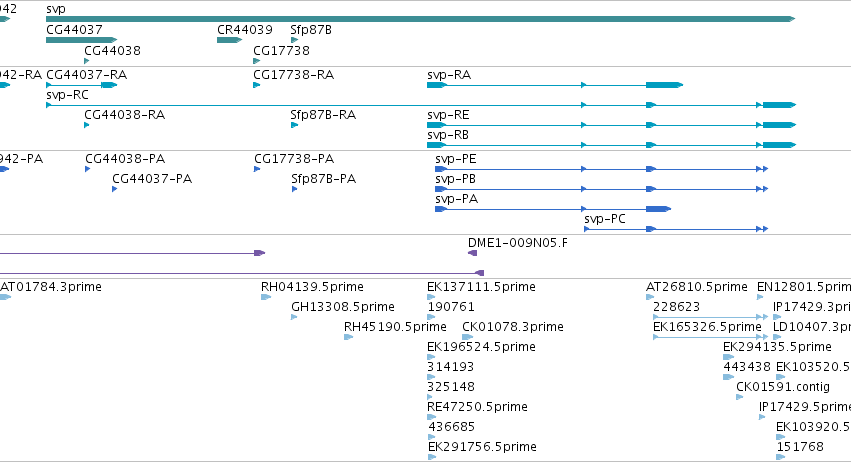Image resolution: width=851 pixels, height=462 pixels.
Task: Select transcript svp-RA label
Action: [x=449, y=75]
